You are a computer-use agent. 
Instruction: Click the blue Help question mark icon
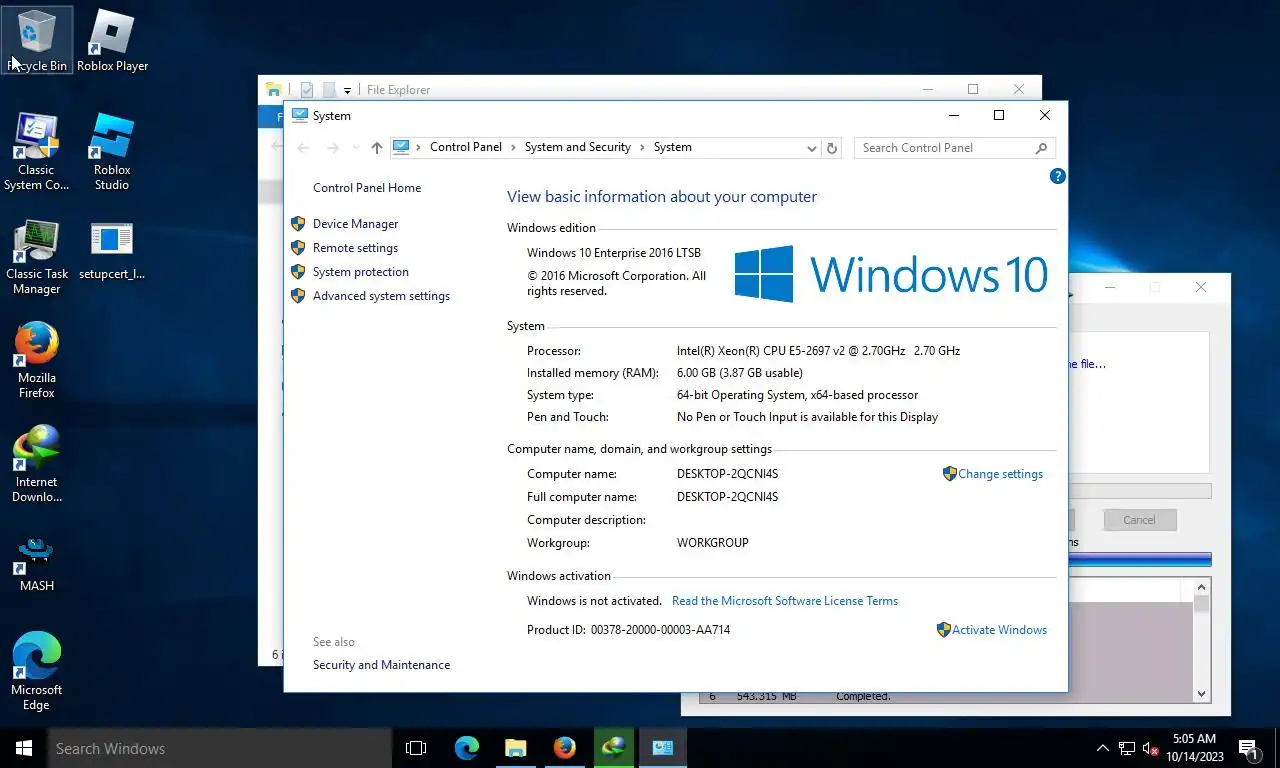[x=1057, y=176]
